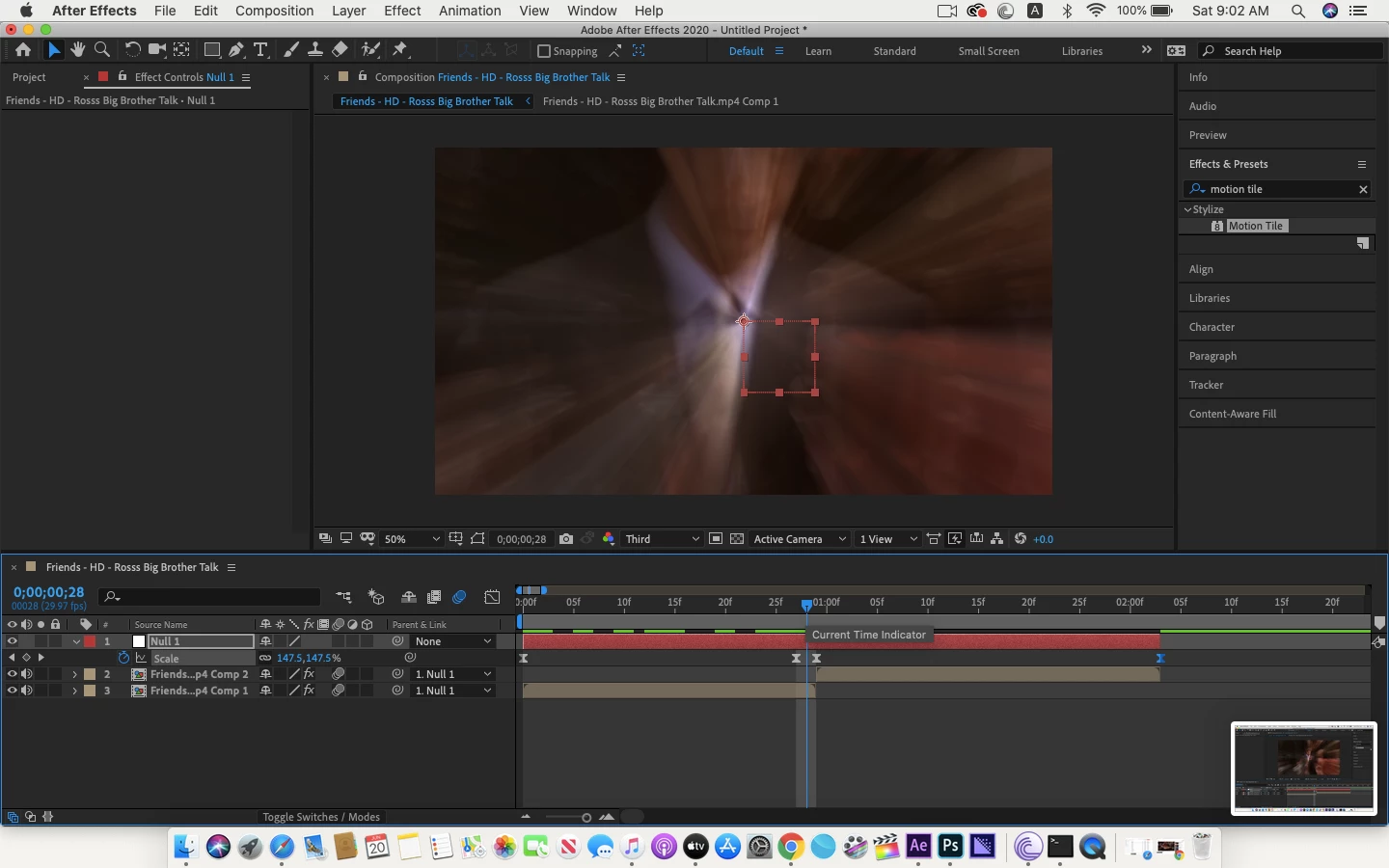Enable the Snapping checkbox
The height and width of the screenshot is (868, 1389).
click(x=544, y=51)
